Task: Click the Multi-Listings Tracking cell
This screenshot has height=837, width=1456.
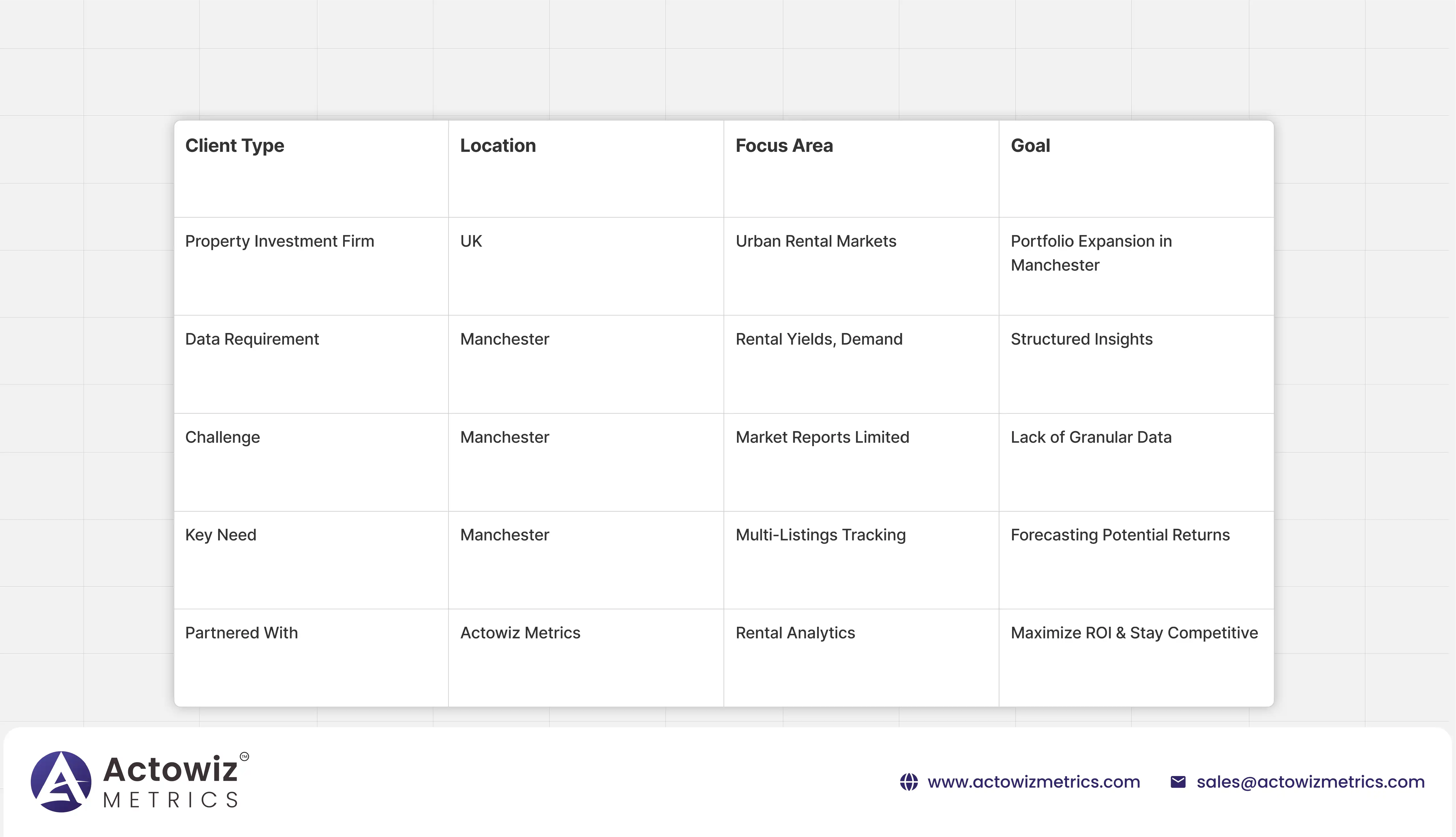Action: (x=820, y=535)
